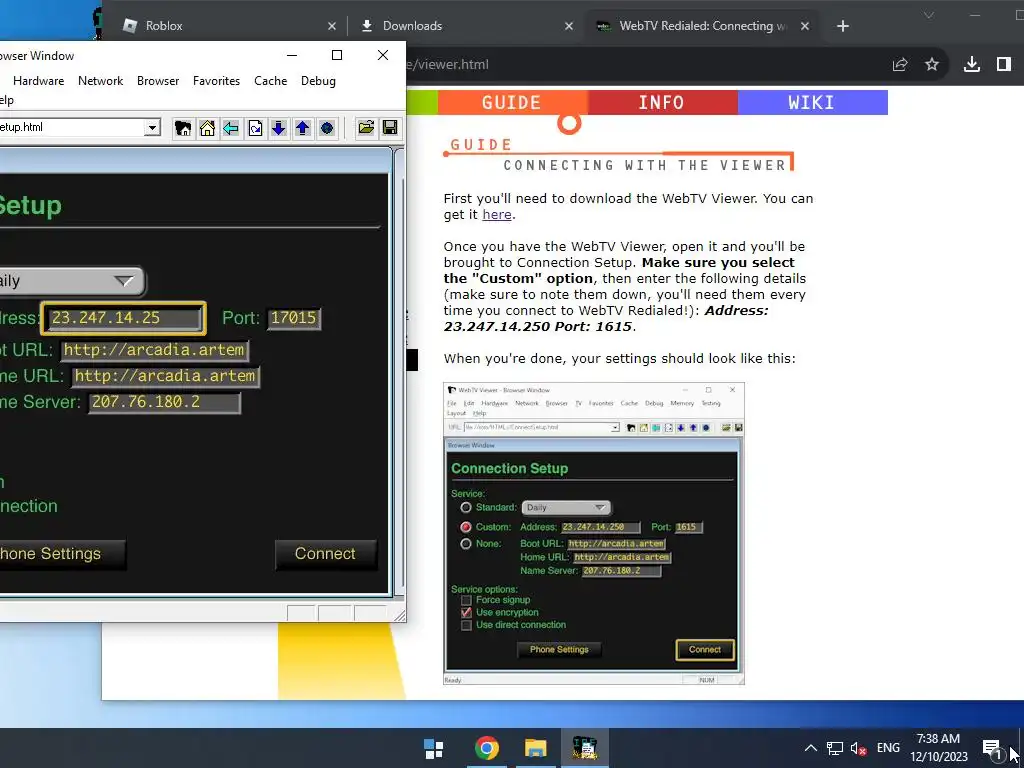Open a new Chrome tab with plus icon
This screenshot has width=1024, height=768.
coord(843,26)
